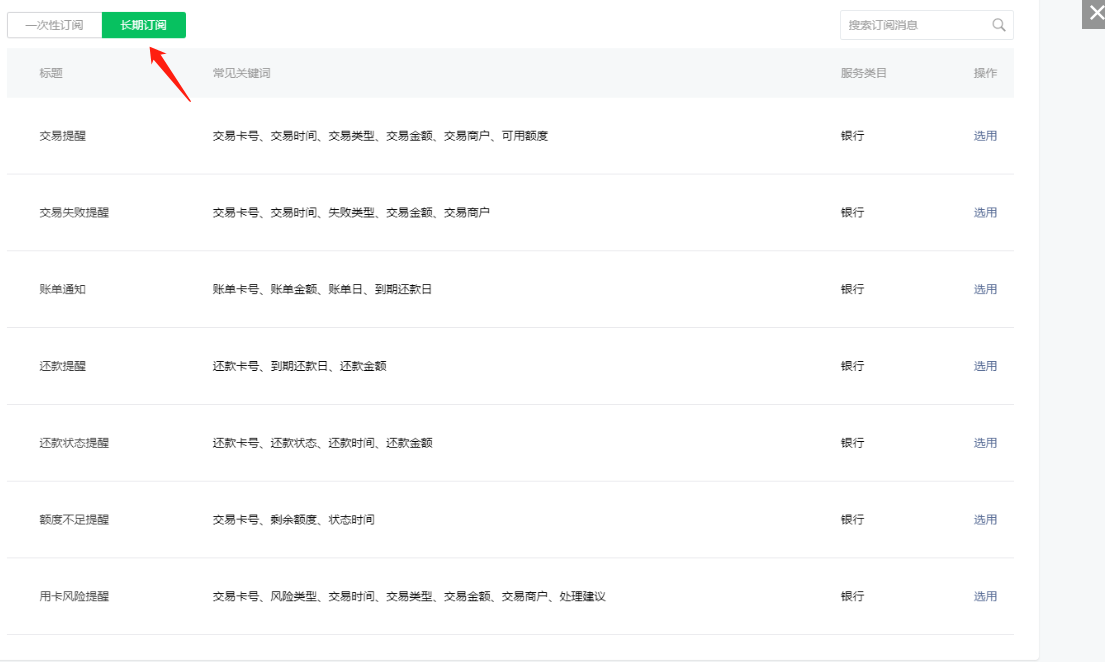Select the 额度不足提醒 title text
The width and height of the screenshot is (1105, 662).
pyautogui.click(x=74, y=520)
